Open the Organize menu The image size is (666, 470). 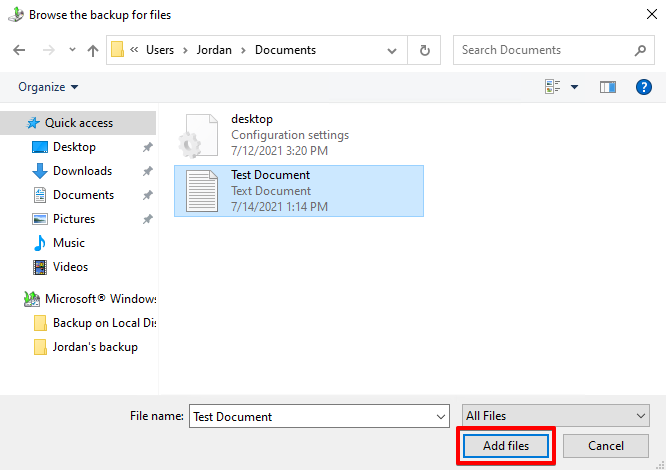point(48,87)
